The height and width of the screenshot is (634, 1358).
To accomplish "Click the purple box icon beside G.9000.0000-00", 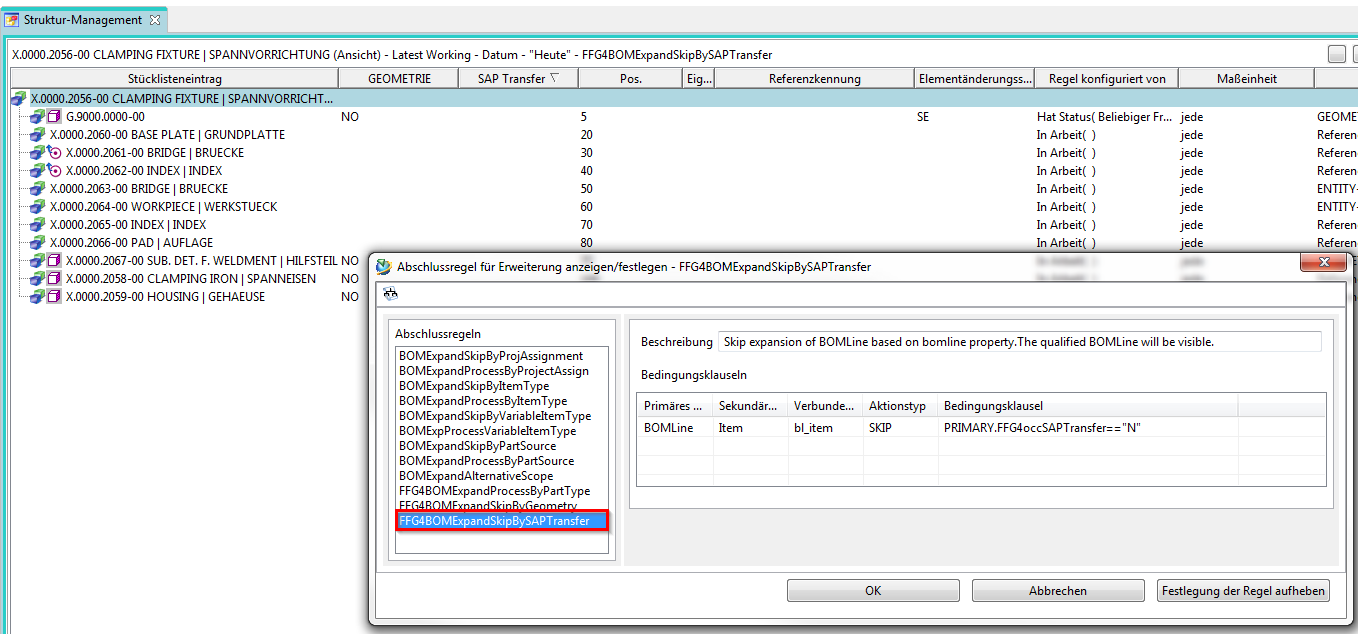I will tap(55, 117).
